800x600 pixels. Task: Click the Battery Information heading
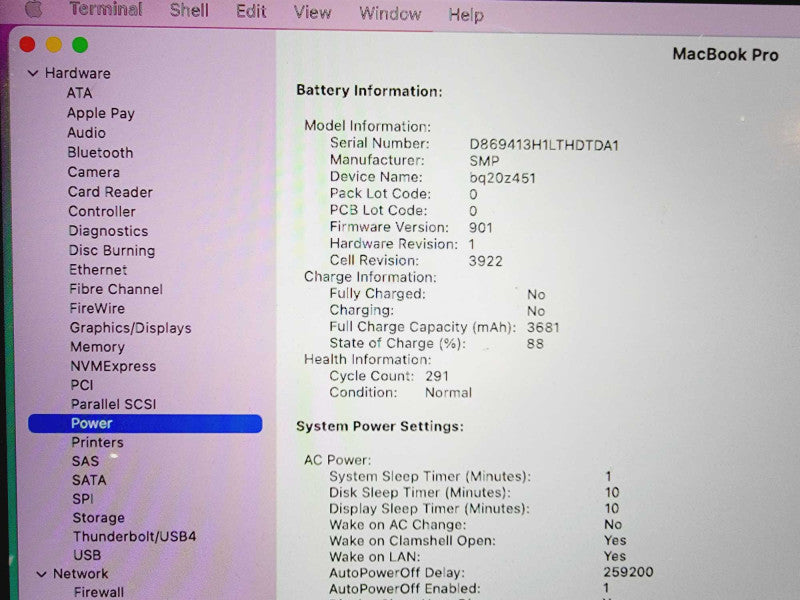pos(369,91)
